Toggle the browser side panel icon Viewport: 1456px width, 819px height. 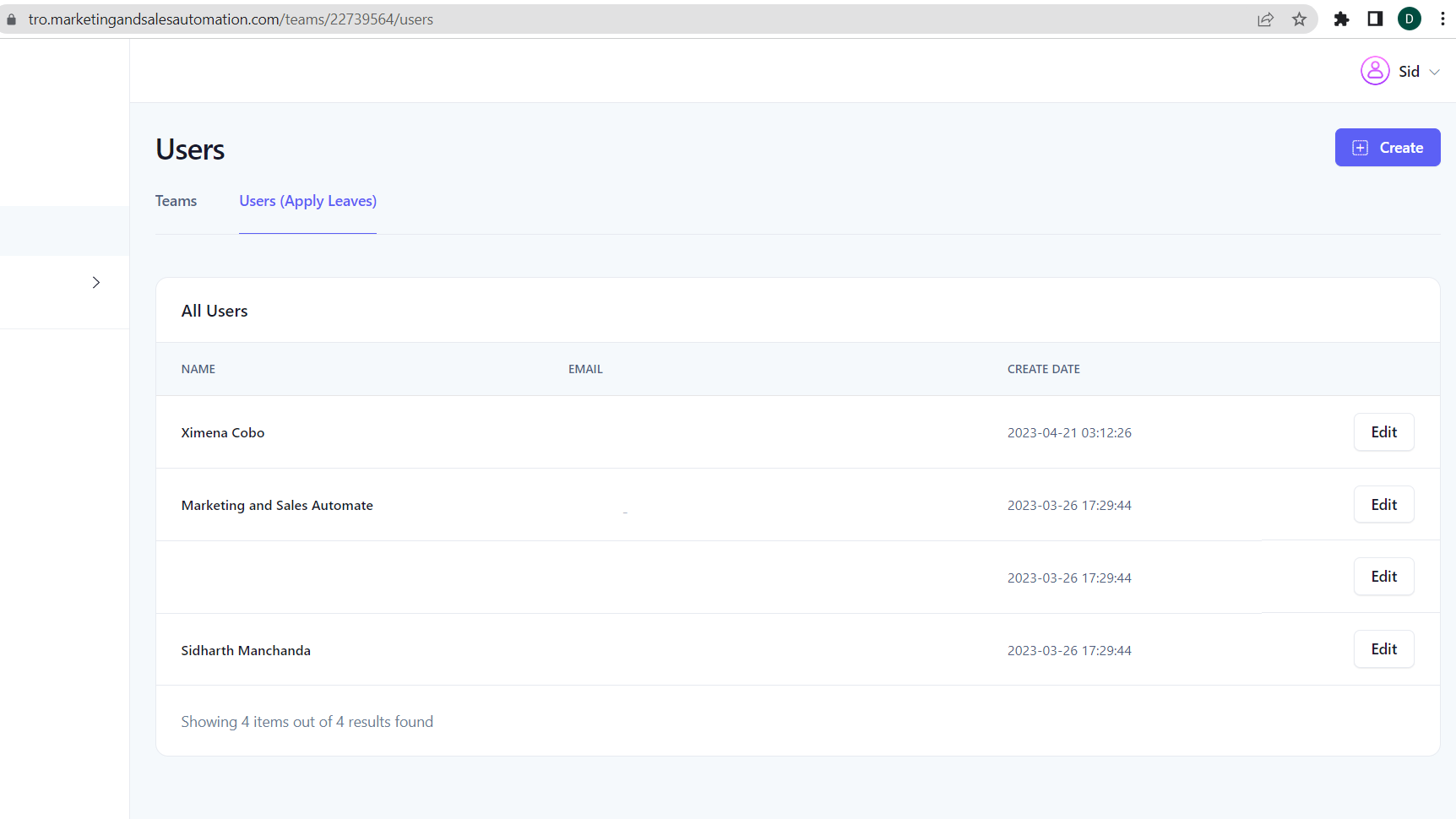(x=1375, y=19)
